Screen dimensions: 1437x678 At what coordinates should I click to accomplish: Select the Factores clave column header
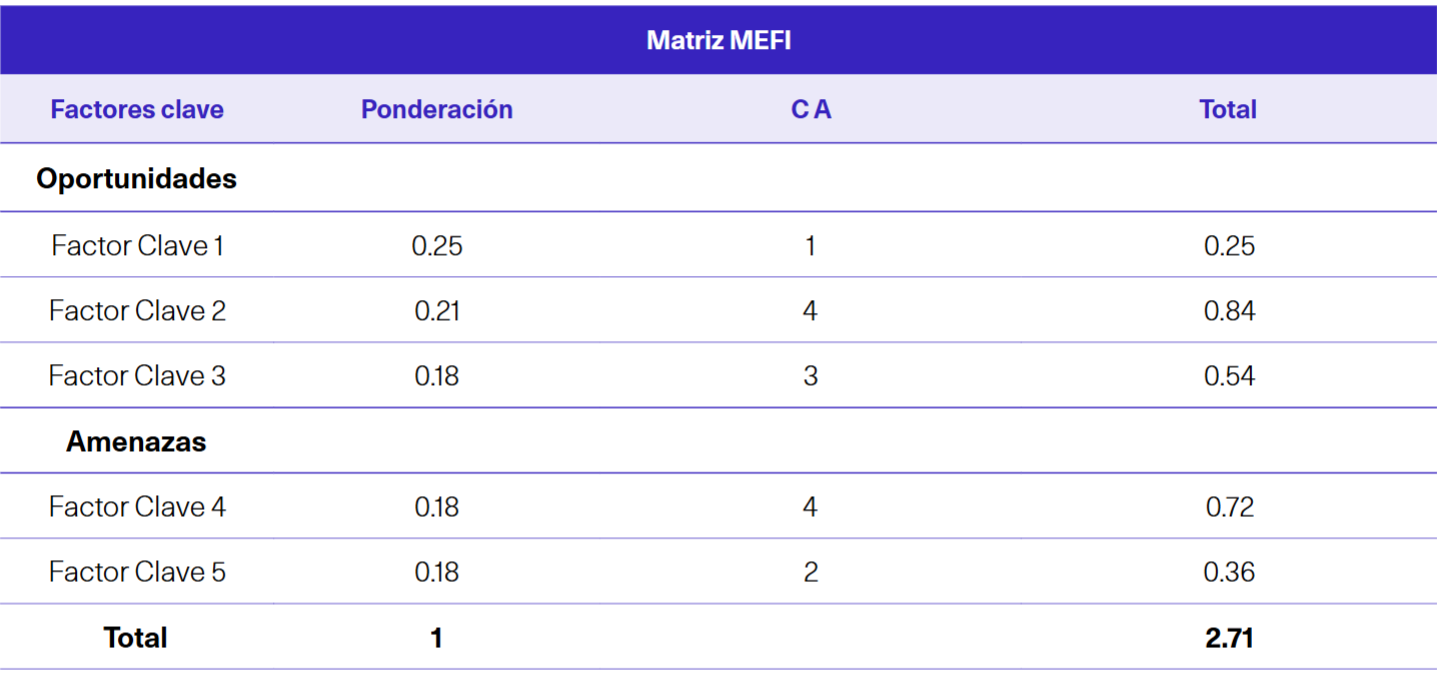tap(137, 109)
